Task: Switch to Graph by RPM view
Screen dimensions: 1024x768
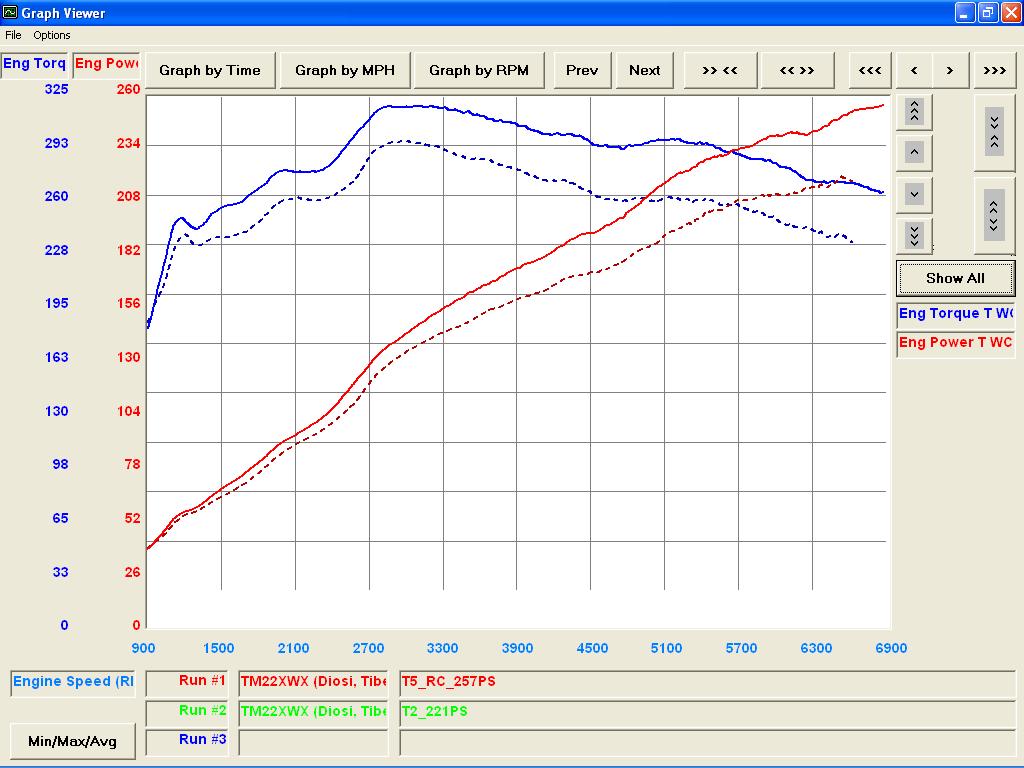Action: click(x=479, y=71)
